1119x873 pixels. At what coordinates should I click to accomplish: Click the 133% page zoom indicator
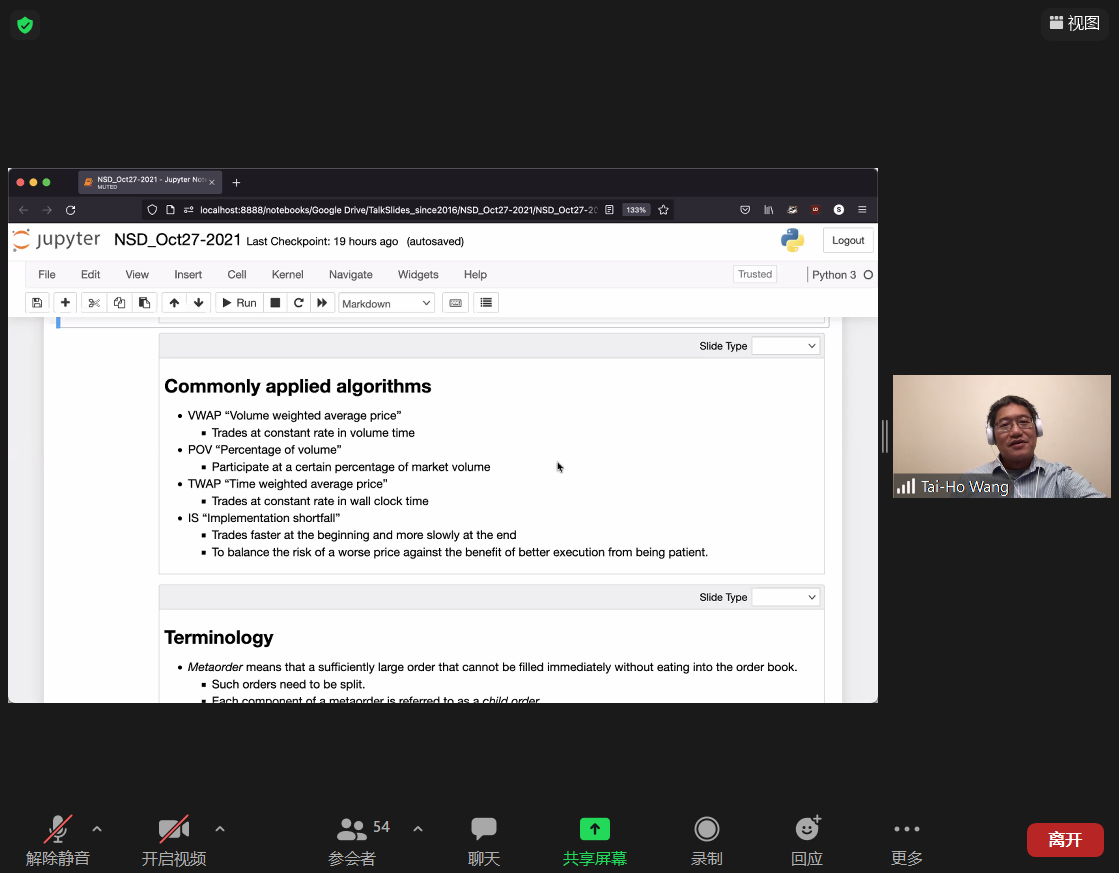[x=636, y=210]
